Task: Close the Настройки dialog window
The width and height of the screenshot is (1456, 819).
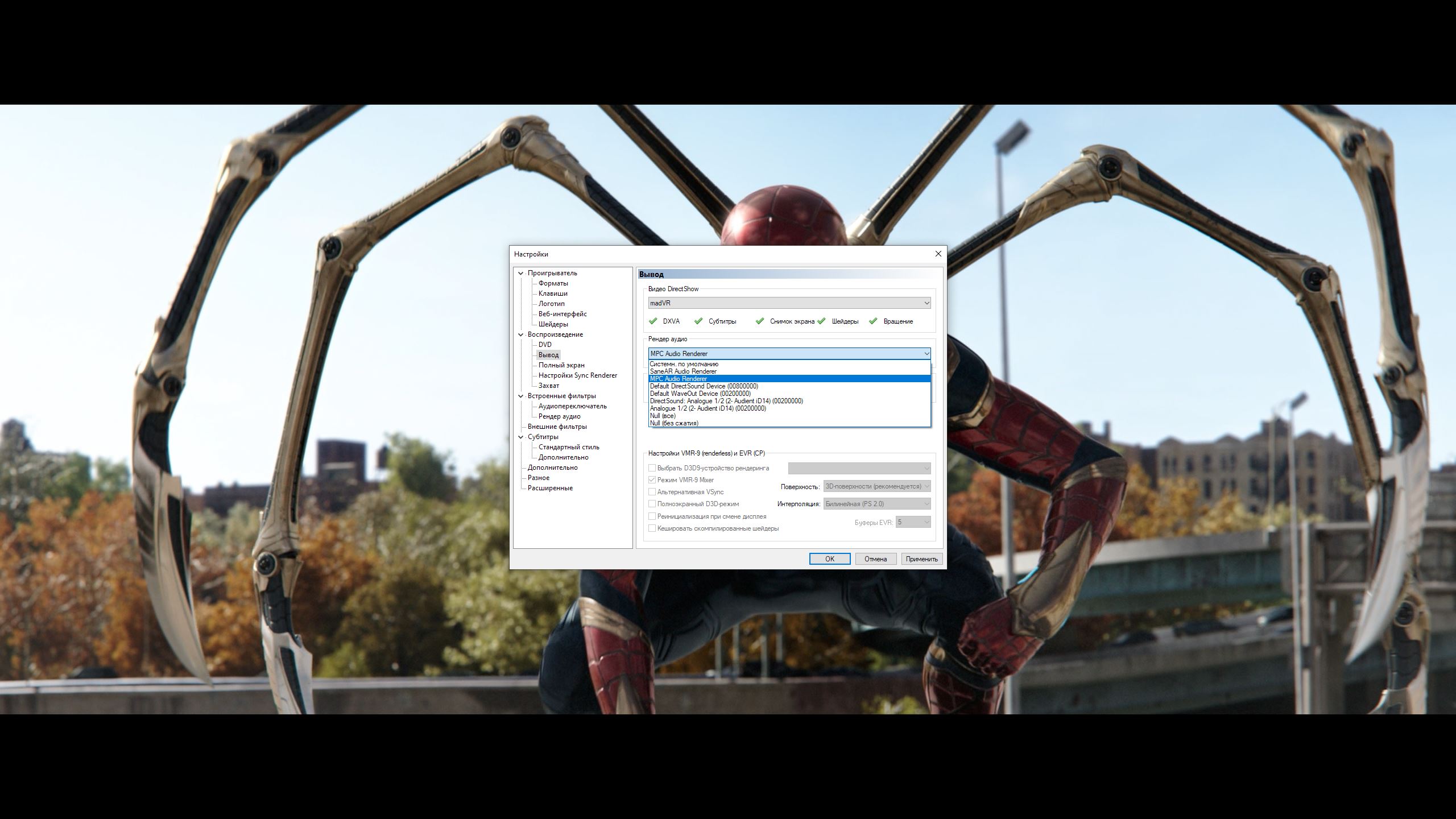Action: 938,254
